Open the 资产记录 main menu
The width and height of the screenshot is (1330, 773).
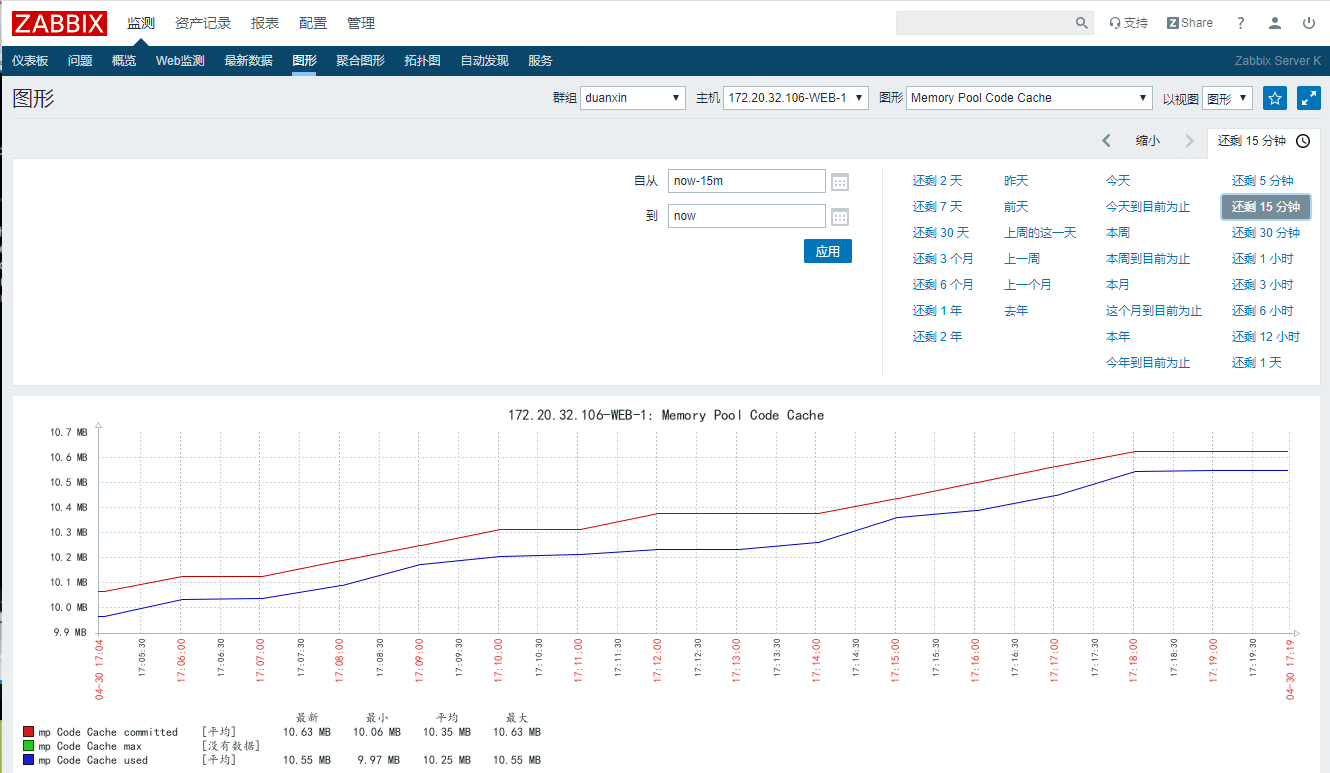coord(203,23)
